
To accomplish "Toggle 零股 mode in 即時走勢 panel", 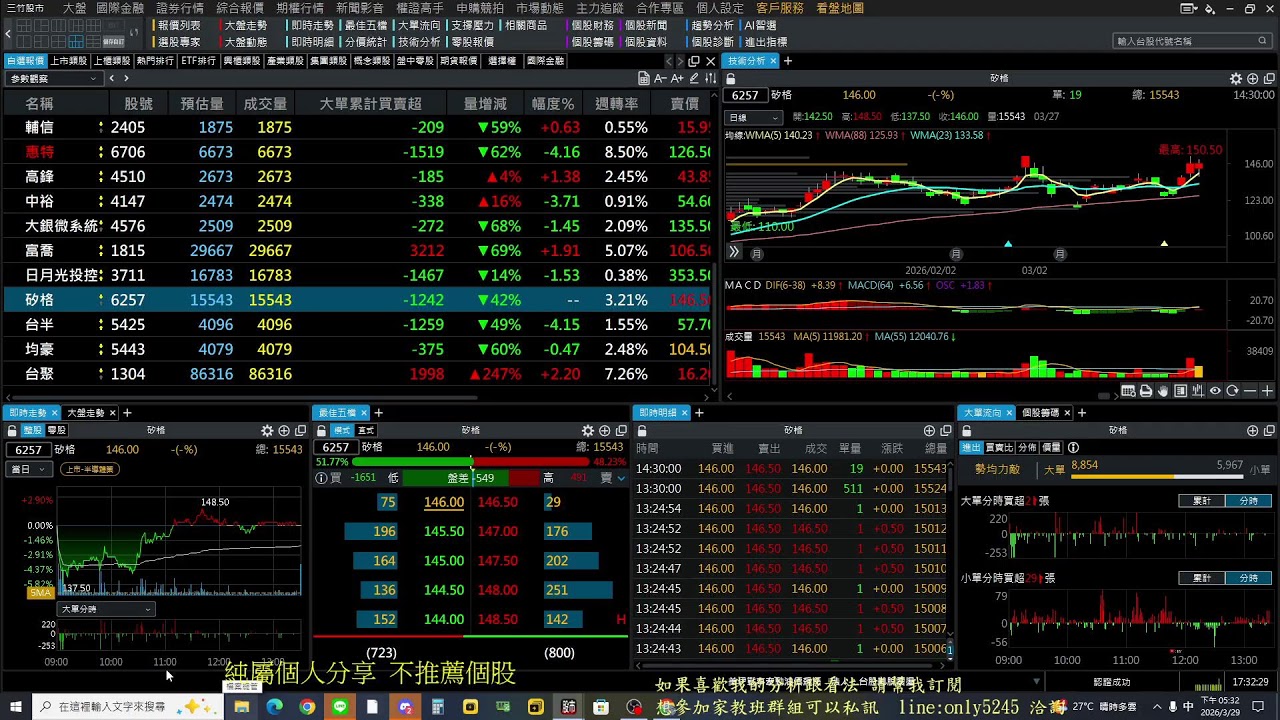I will (x=56, y=431).
